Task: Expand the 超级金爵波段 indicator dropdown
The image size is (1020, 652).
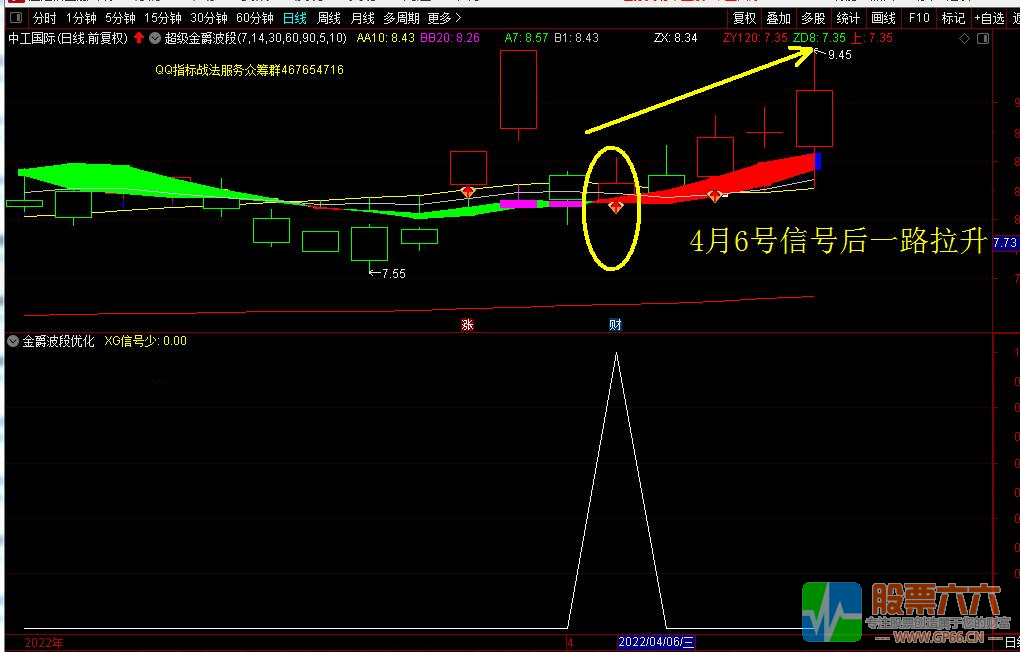Action: [155, 38]
